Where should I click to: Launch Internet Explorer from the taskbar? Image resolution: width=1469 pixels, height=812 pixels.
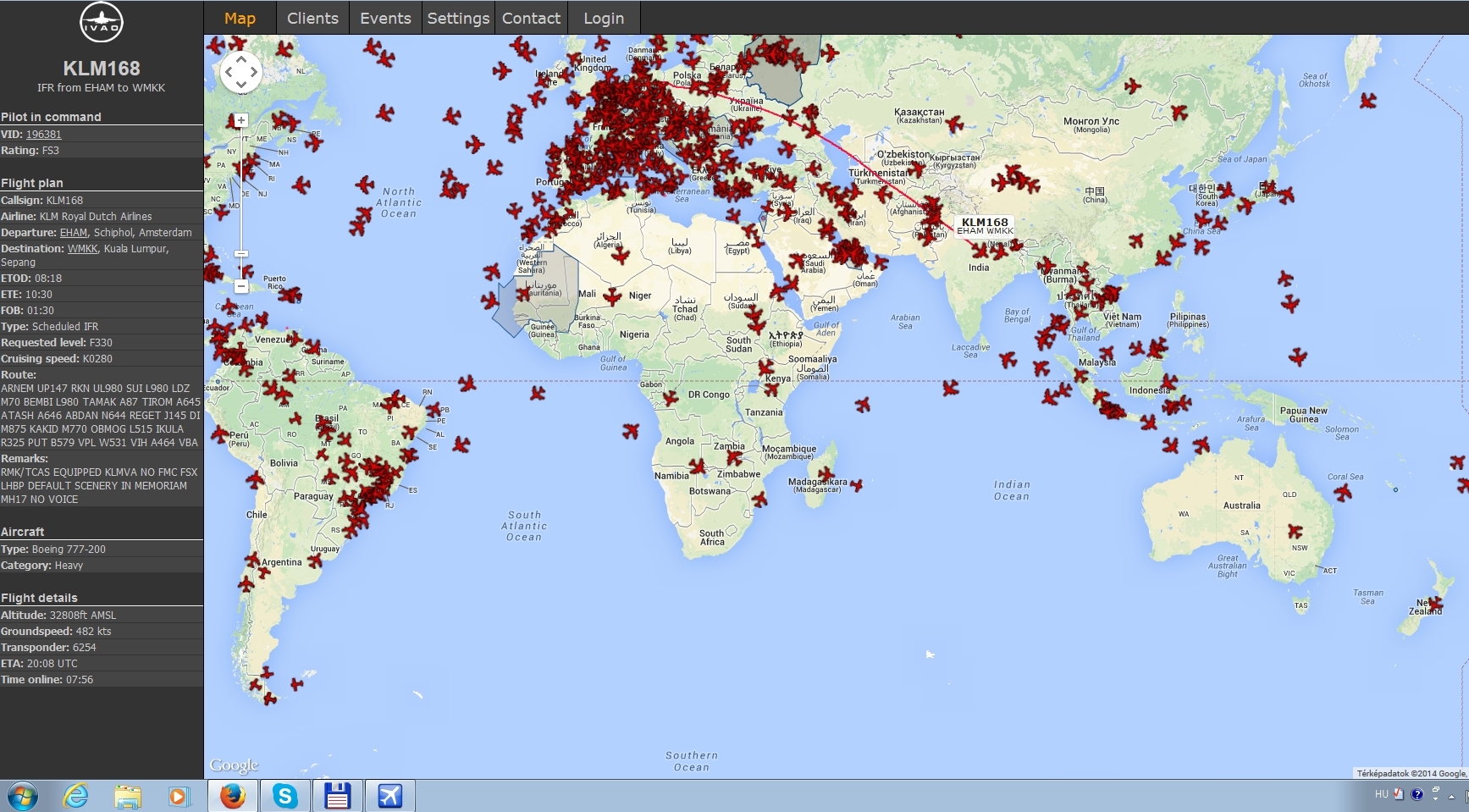76,796
